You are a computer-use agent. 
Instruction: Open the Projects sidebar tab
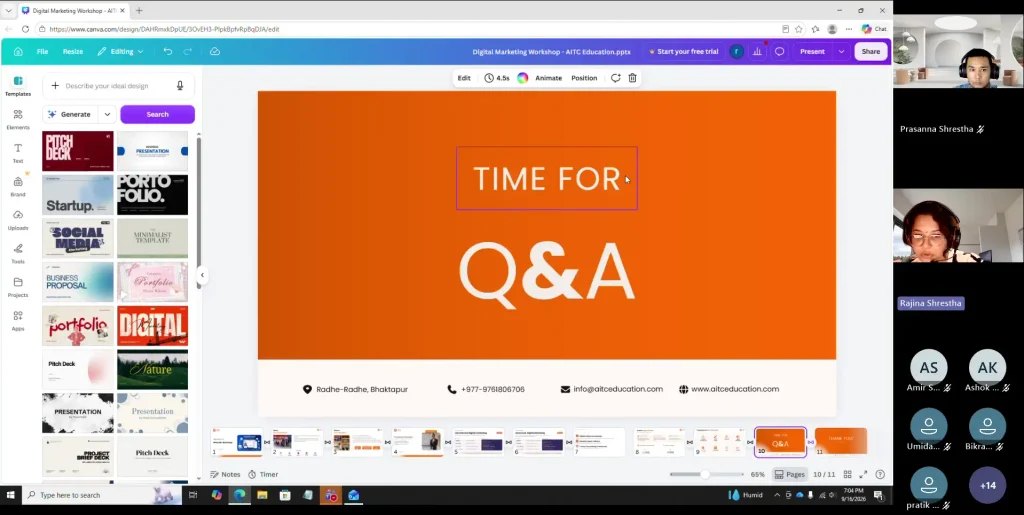click(18, 287)
